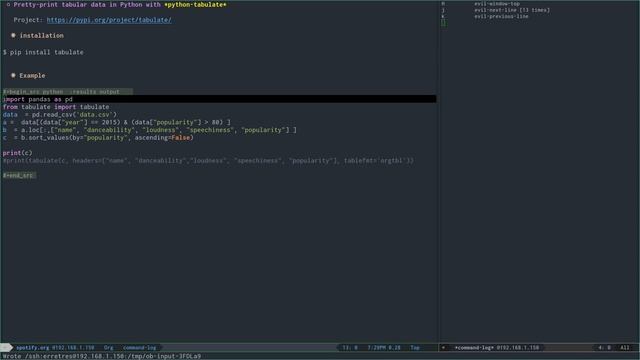Click the end_src block footer line

pyautogui.click(x=19, y=175)
